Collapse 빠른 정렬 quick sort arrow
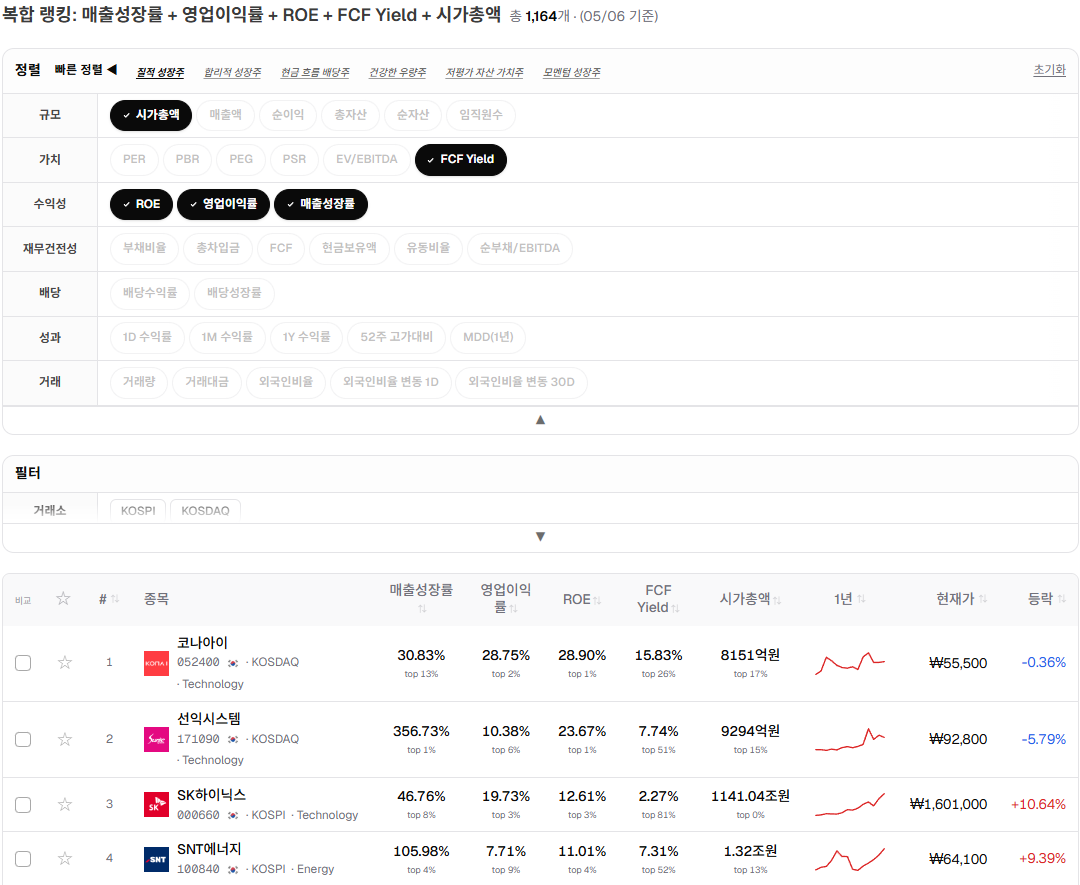This screenshot has height=885, width=1080. (112, 70)
